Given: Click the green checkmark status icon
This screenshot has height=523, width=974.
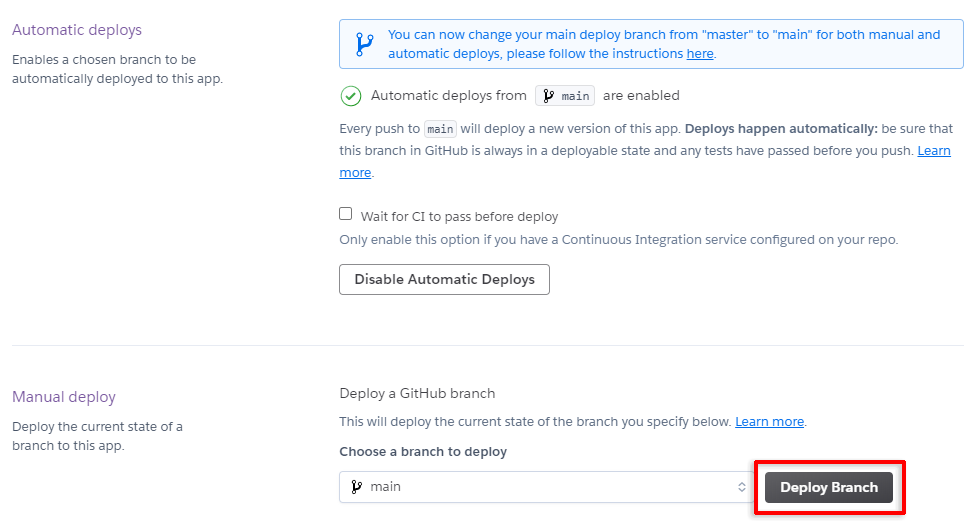Looking at the screenshot, I should 351,96.
